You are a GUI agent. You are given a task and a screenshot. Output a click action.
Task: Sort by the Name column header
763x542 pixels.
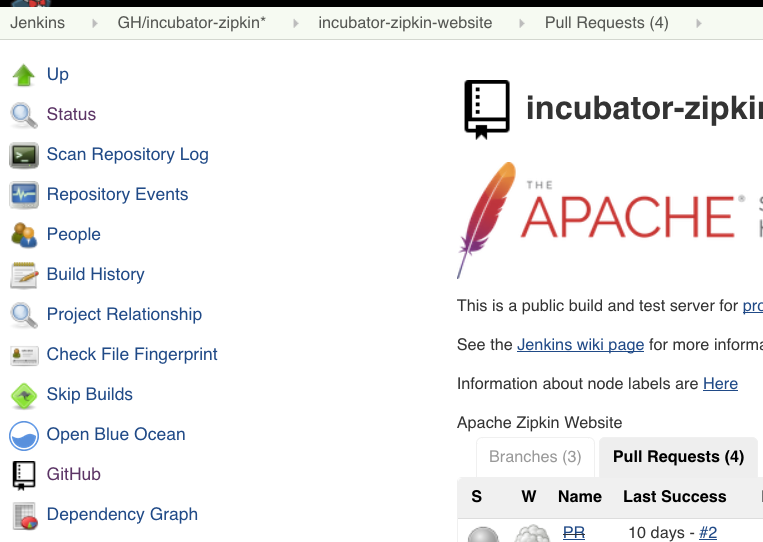coord(580,497)
